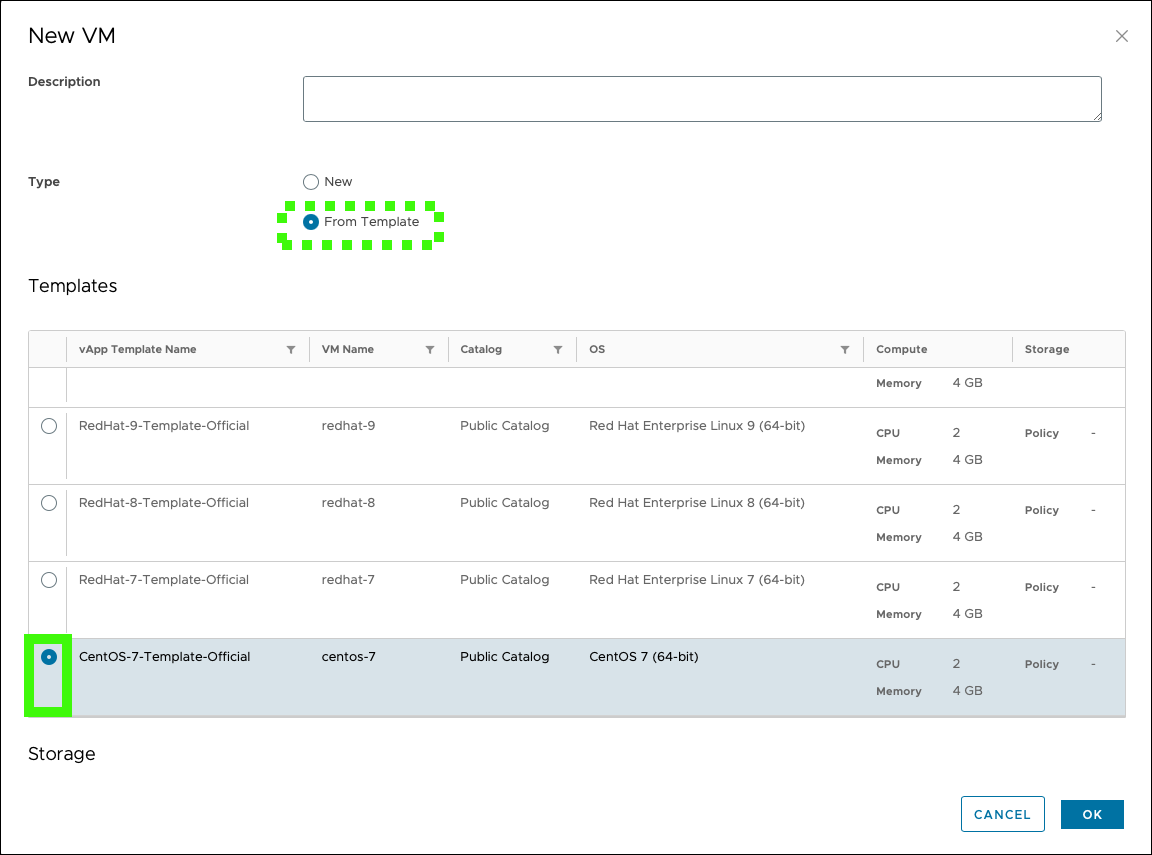Image resolution: width=1152 pixels, height=855 pixels.
Task: Click the Description text area
Action: coord(702,98)
